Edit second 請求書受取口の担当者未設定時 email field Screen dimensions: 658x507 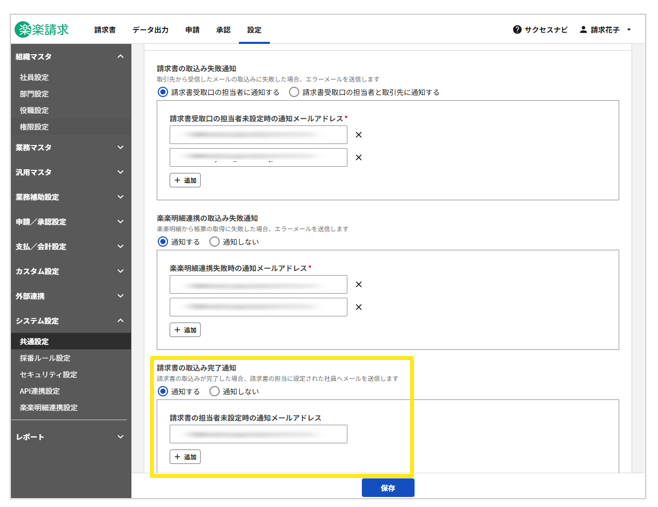tap(258, 157)
